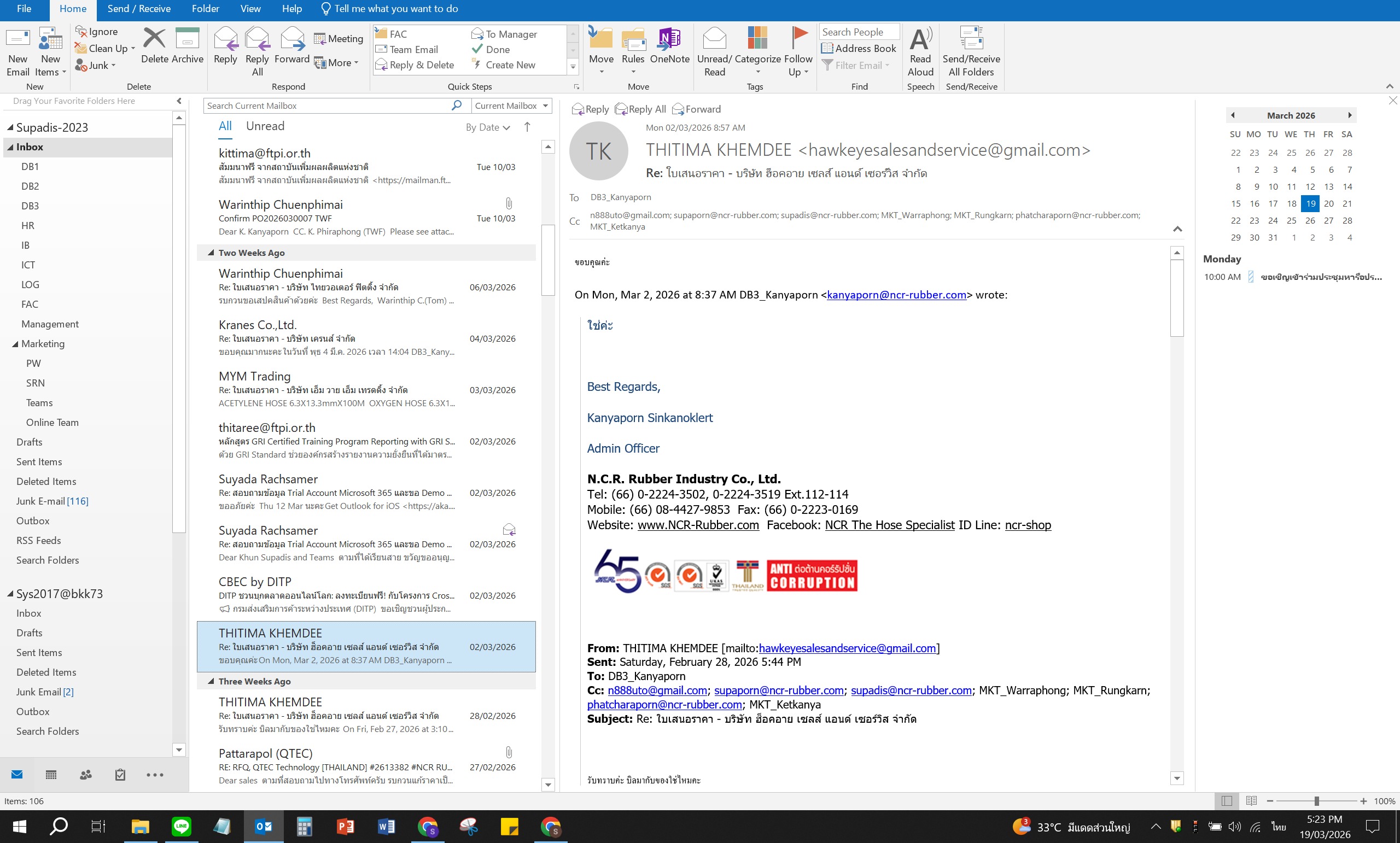Click Send/Receive All Folders icon
This screenshot has width=1400, height=843.
click(x=971, y=39)
